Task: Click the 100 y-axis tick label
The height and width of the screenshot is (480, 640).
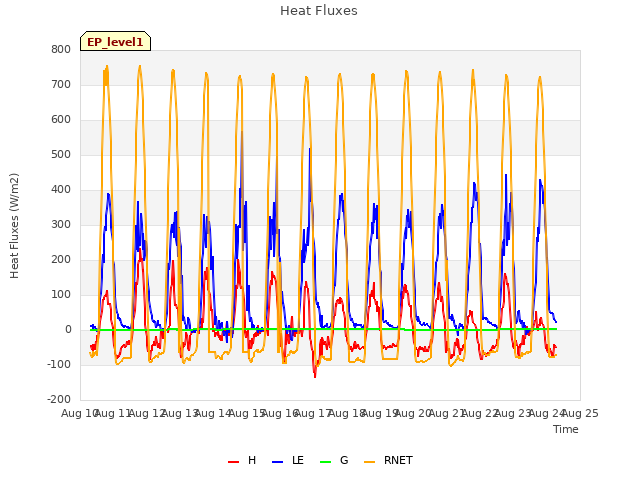Action: (x=61, y=295)
